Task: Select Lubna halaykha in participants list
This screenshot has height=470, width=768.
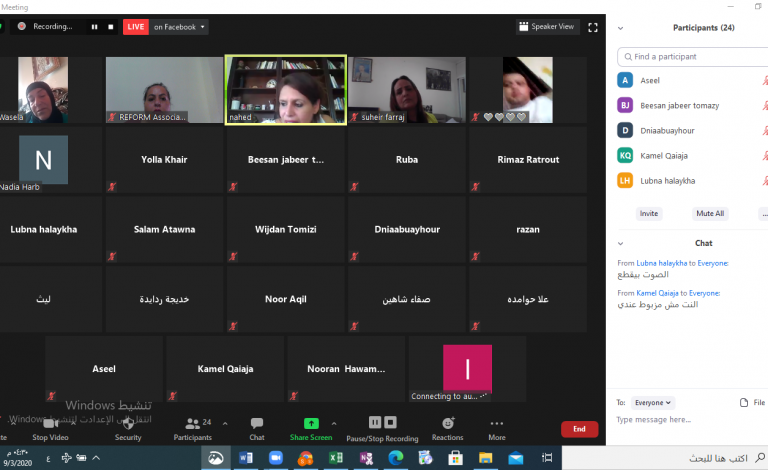Action: (693, 181)
